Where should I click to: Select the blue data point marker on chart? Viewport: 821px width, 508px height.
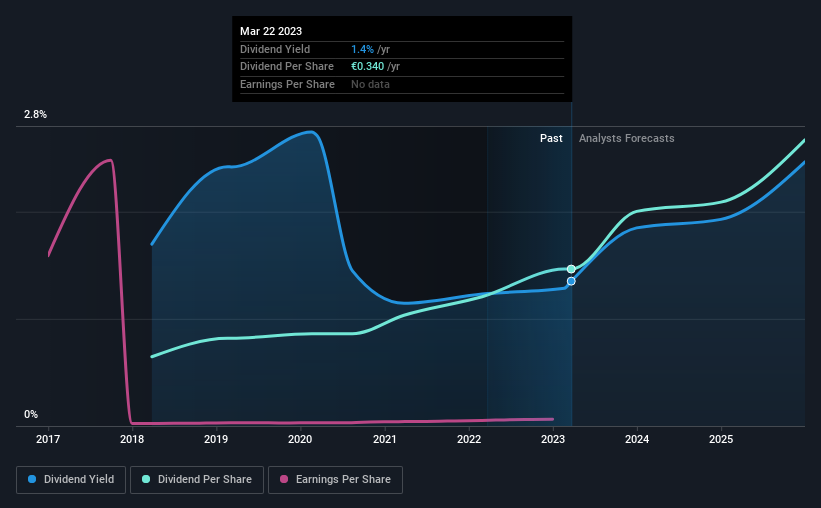571,281
